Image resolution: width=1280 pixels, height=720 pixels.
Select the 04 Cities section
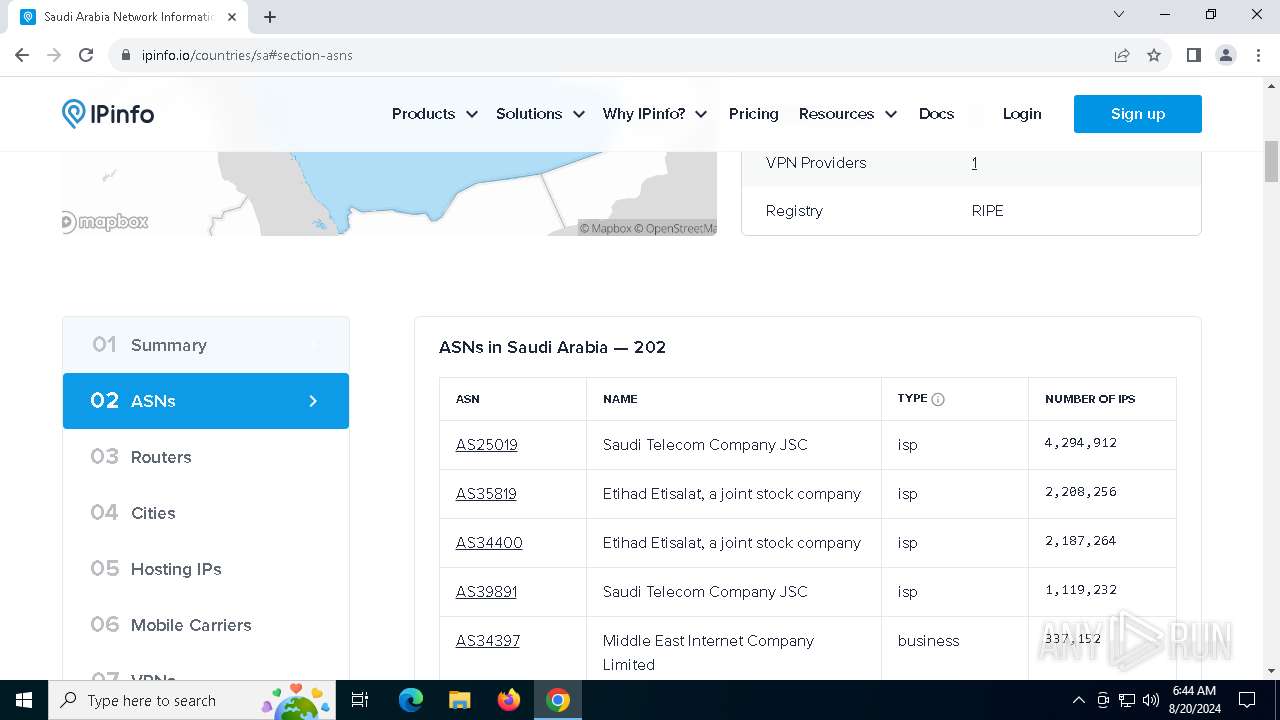pyautogui.click(x=206, y=513)
